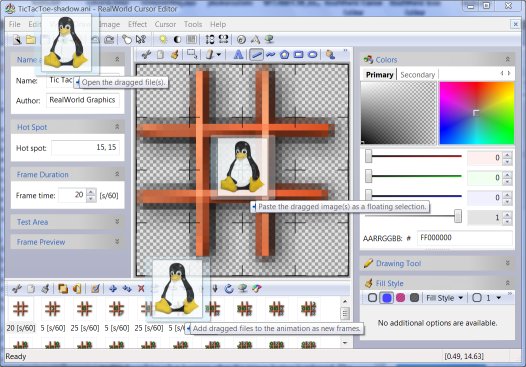
Task: Click the AARRGGBB hex color field
Action: coord(465,238)
